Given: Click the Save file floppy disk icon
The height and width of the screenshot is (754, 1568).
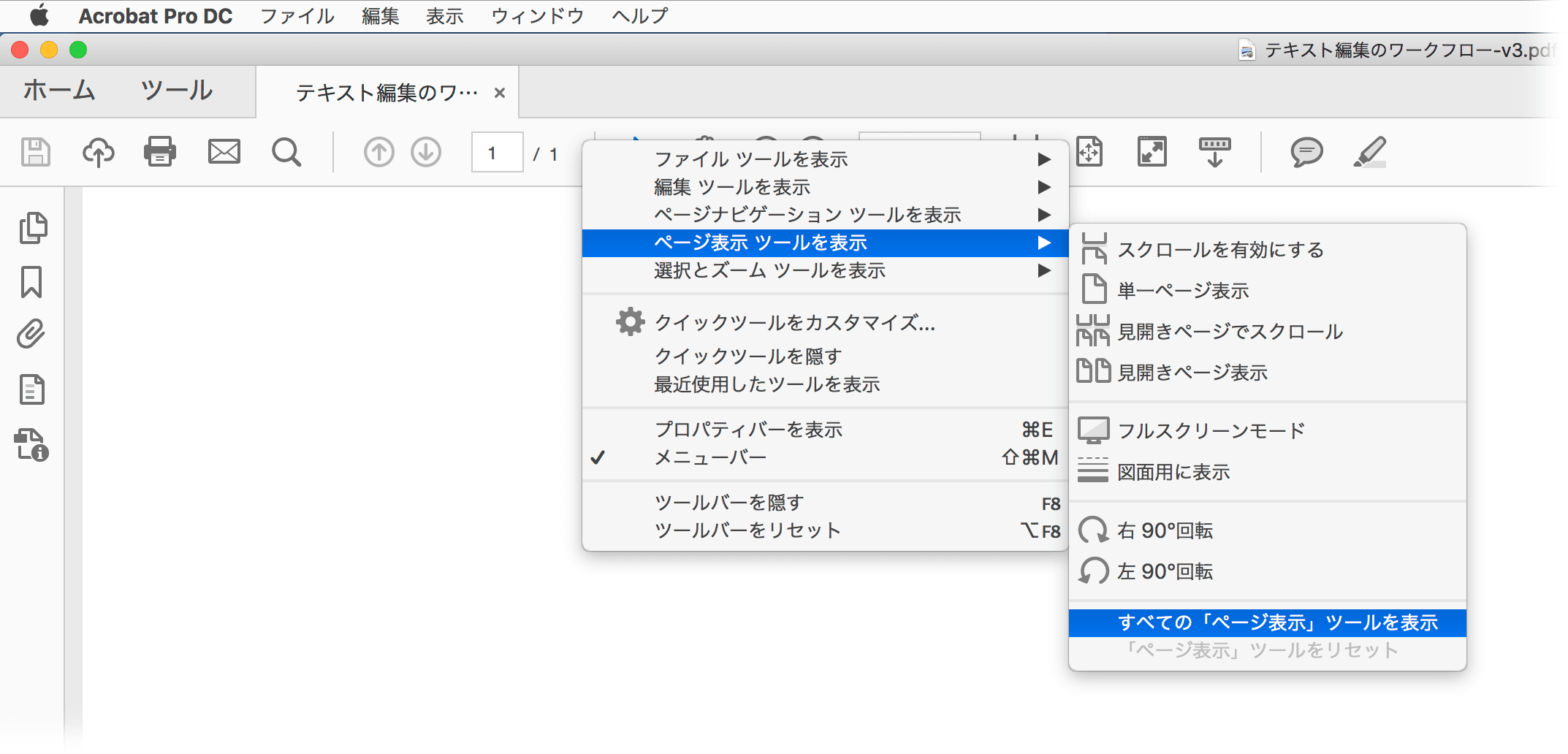Looking at the screenshot, I should (x=35, y=152).
